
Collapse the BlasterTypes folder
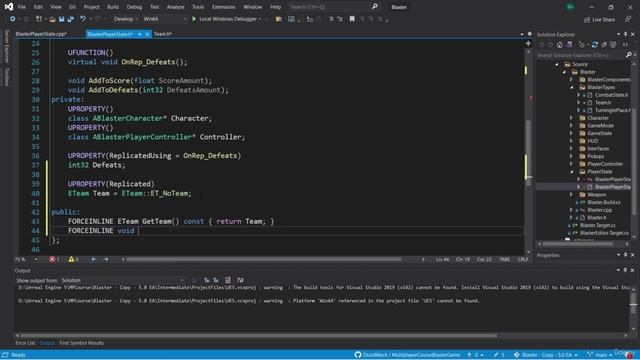click(571, 87)
